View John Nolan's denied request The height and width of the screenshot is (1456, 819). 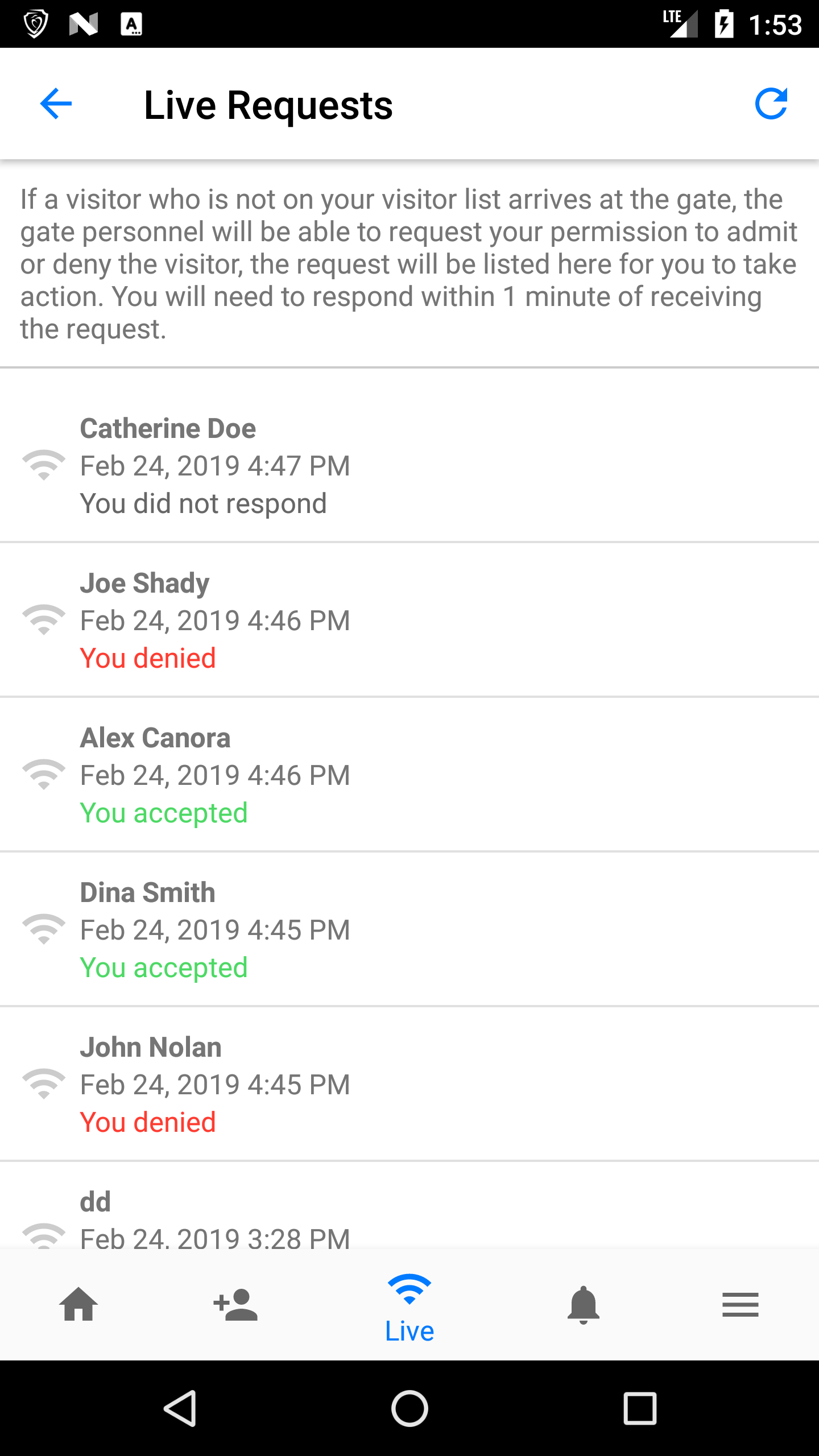409,1084
